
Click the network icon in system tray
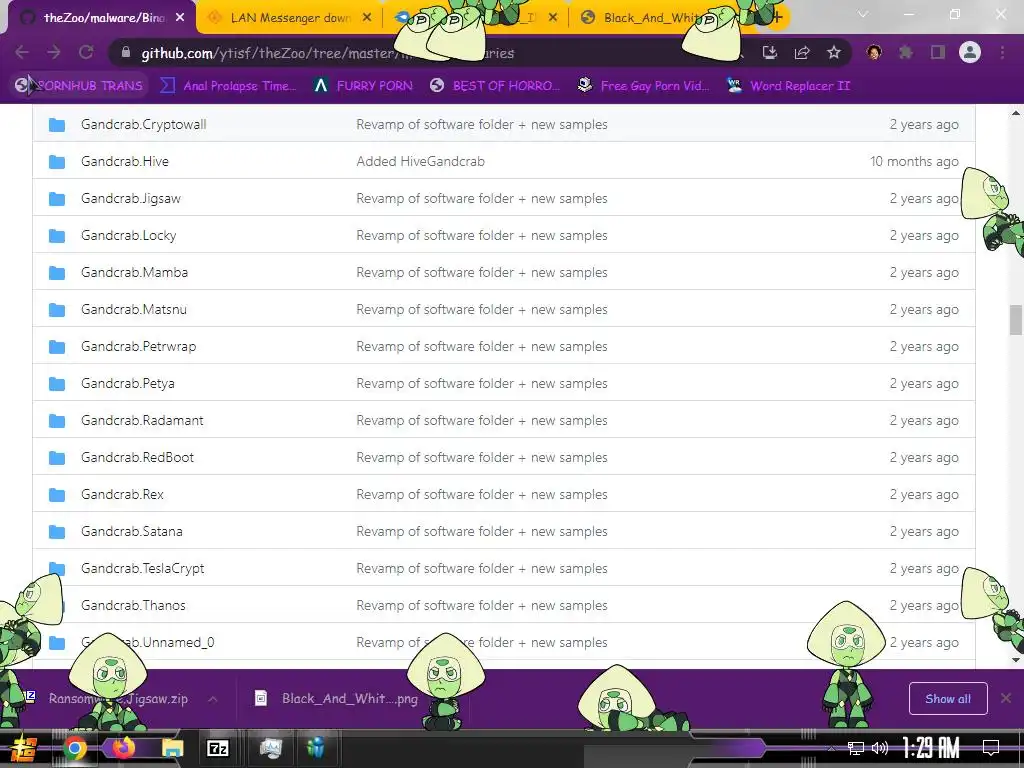(856, 748)
